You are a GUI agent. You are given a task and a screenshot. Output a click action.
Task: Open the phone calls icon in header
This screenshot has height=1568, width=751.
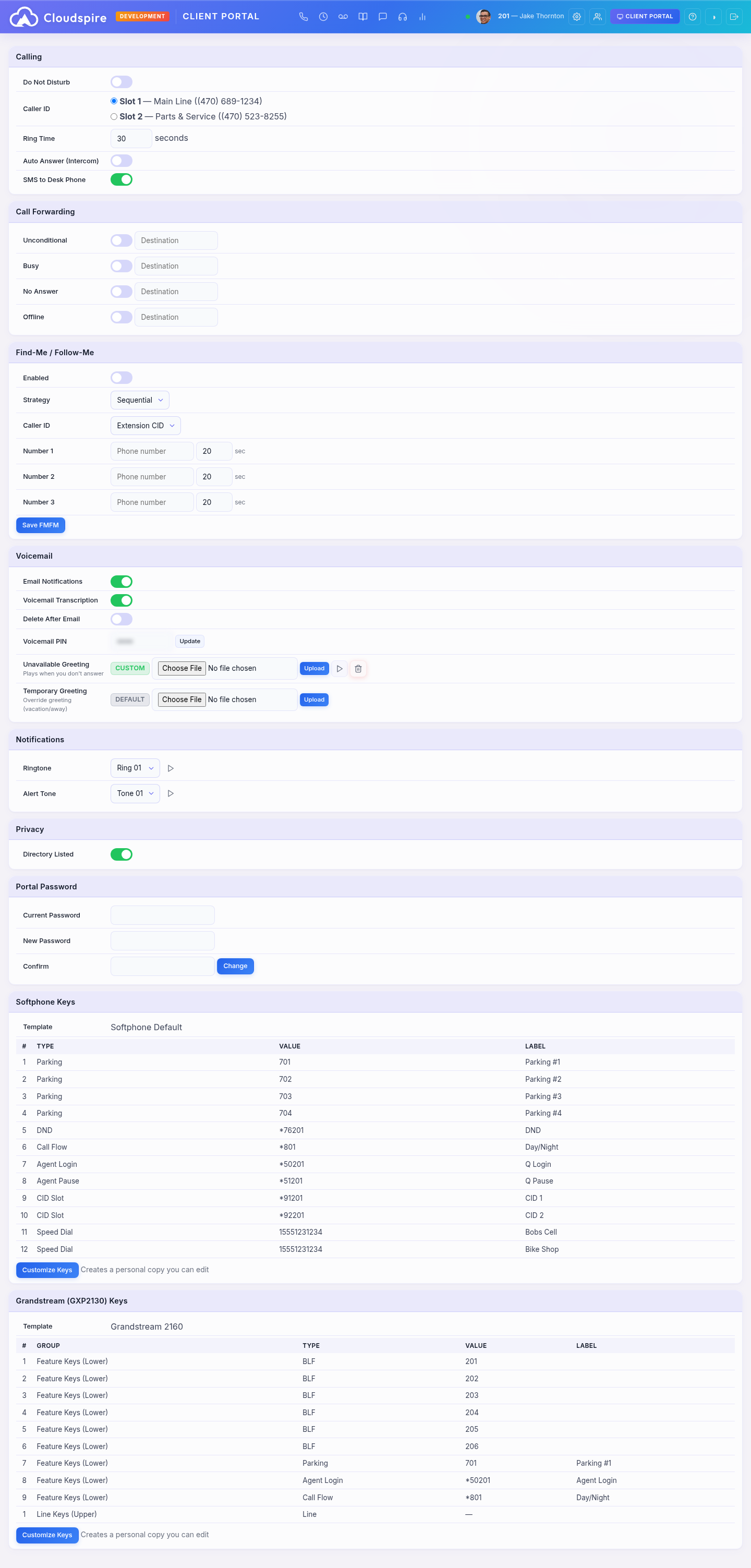click(x=303, y=17)
